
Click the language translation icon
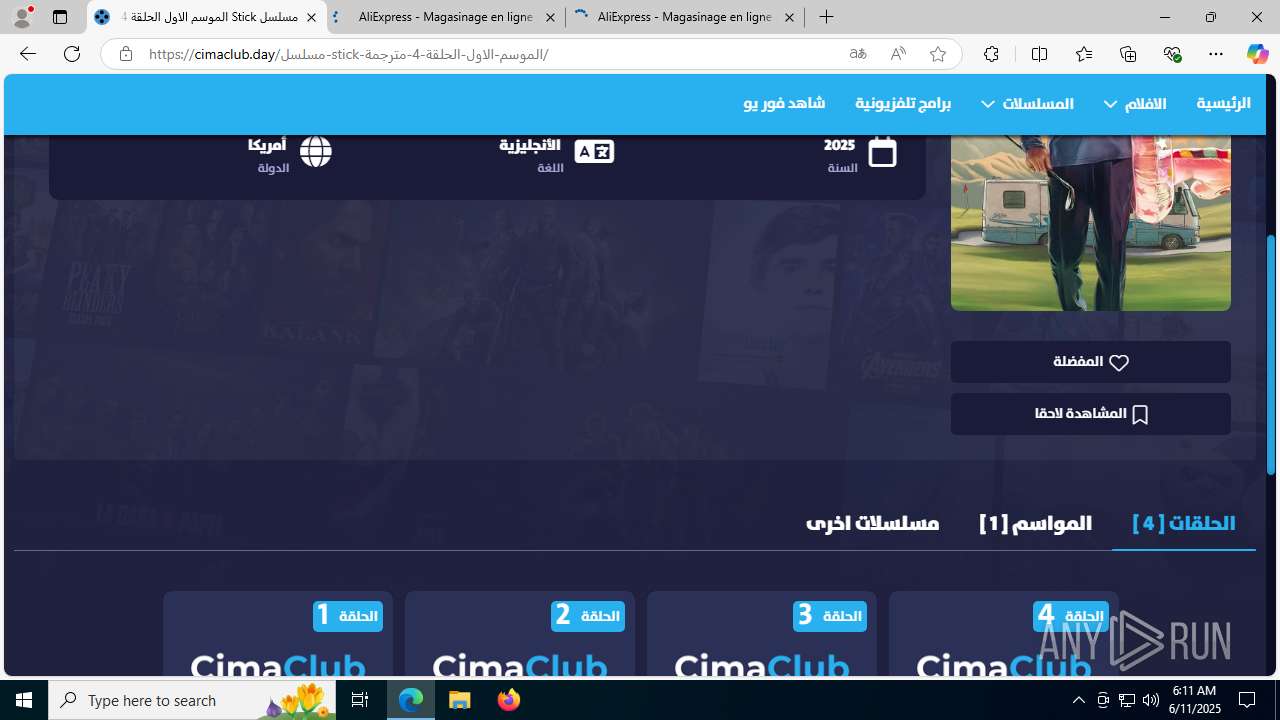coord(594,151)
